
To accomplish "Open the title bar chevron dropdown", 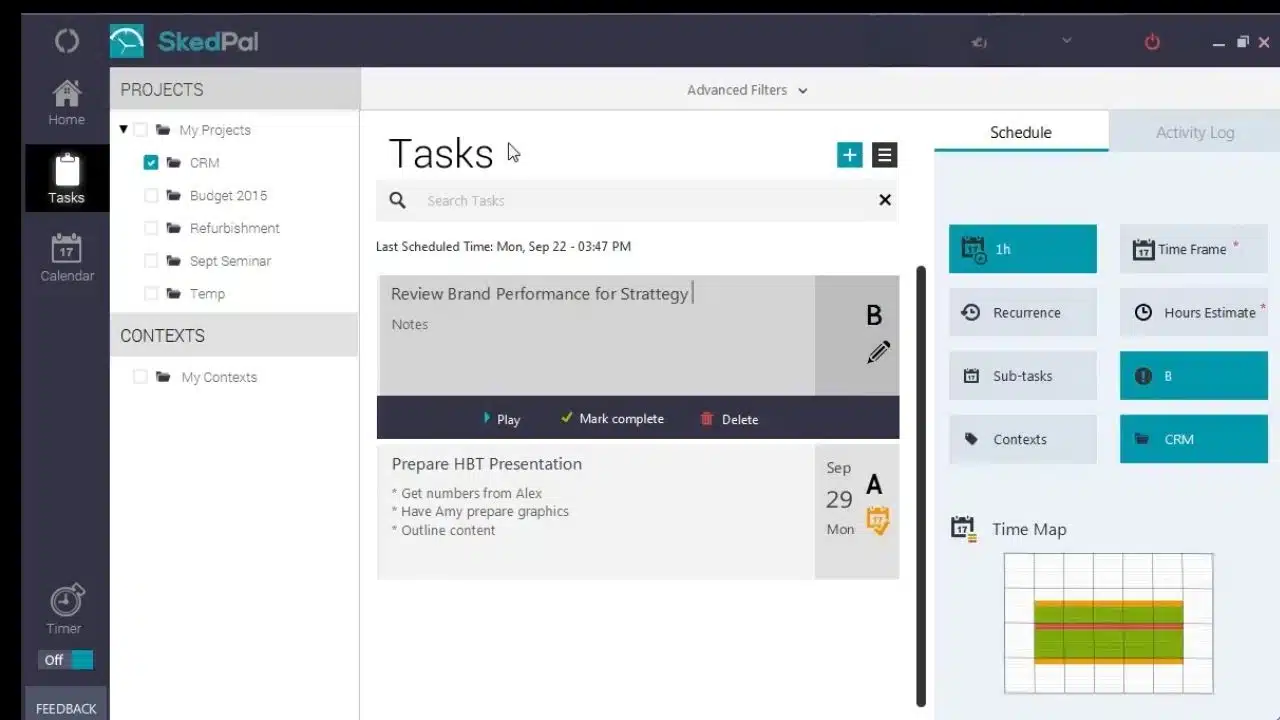I will [x=1067, y=41].
